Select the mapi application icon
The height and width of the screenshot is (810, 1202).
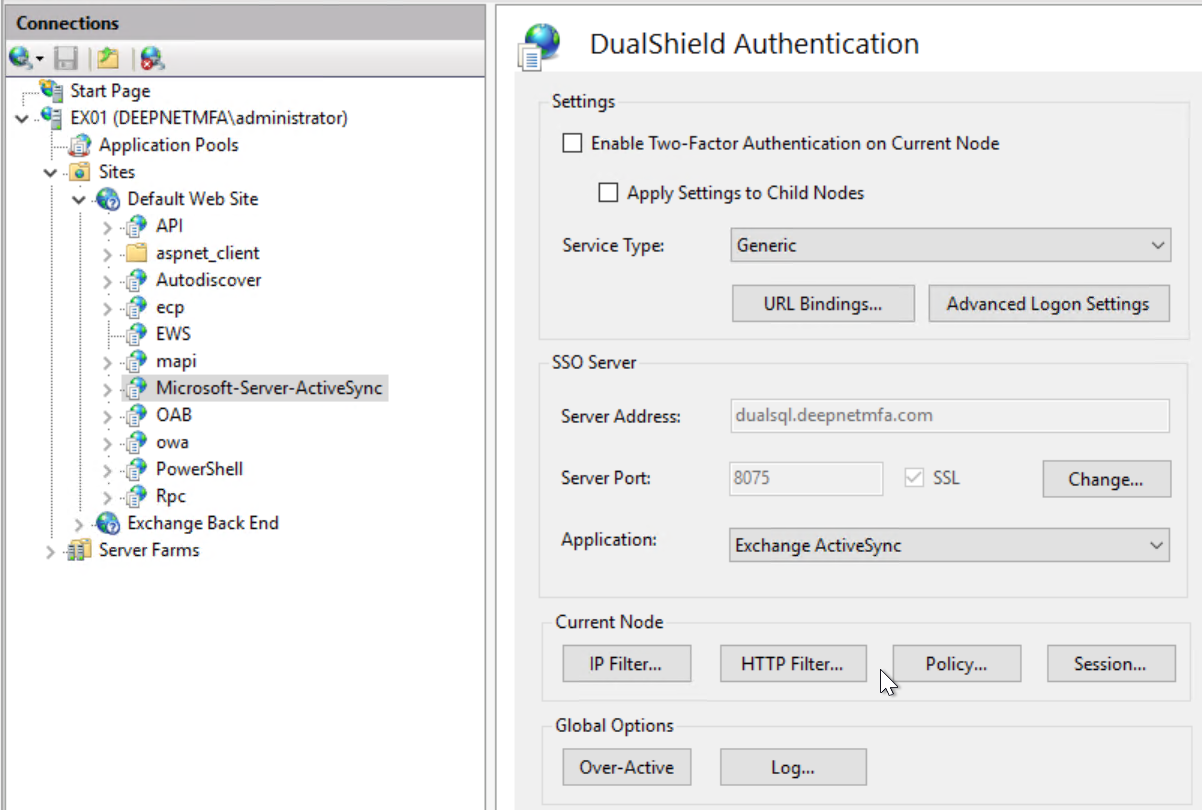click(138, 361)
